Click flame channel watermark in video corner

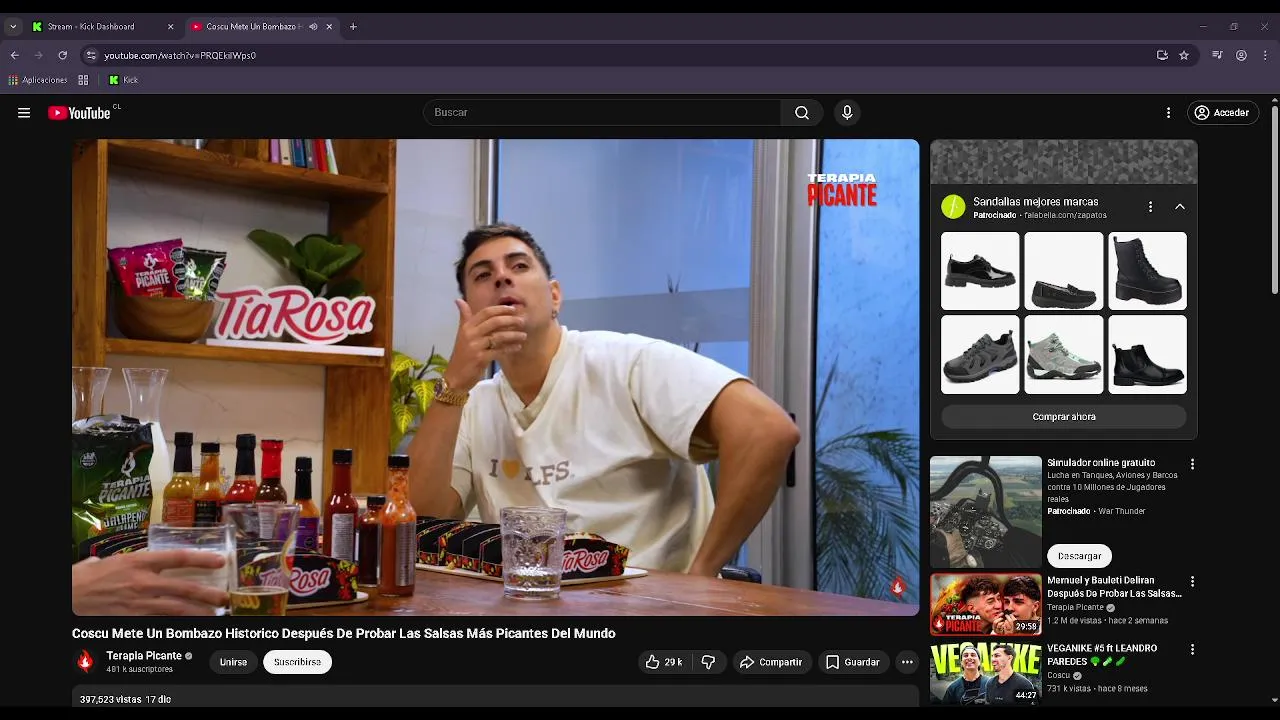pos(898,587)
